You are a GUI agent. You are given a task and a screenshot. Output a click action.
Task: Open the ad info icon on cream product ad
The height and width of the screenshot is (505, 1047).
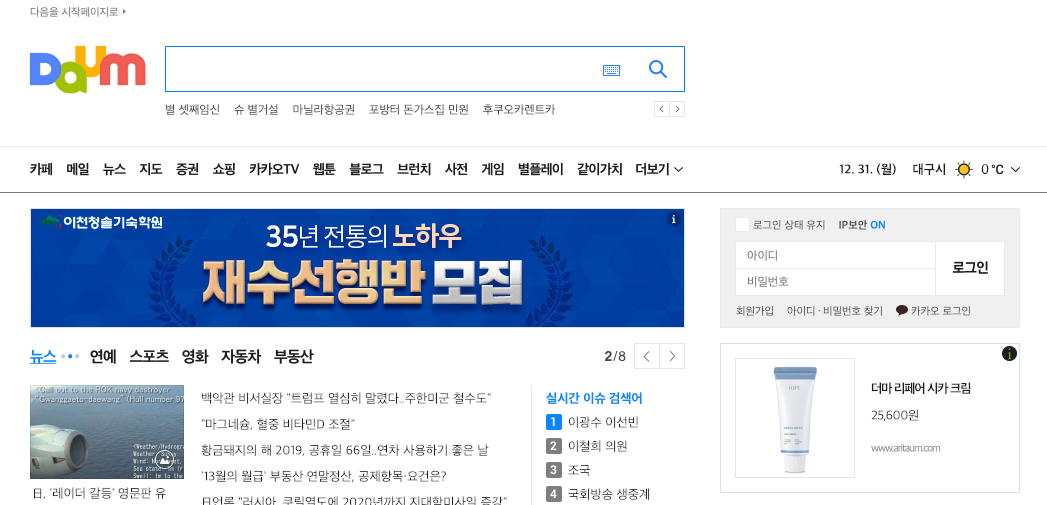1009,354
